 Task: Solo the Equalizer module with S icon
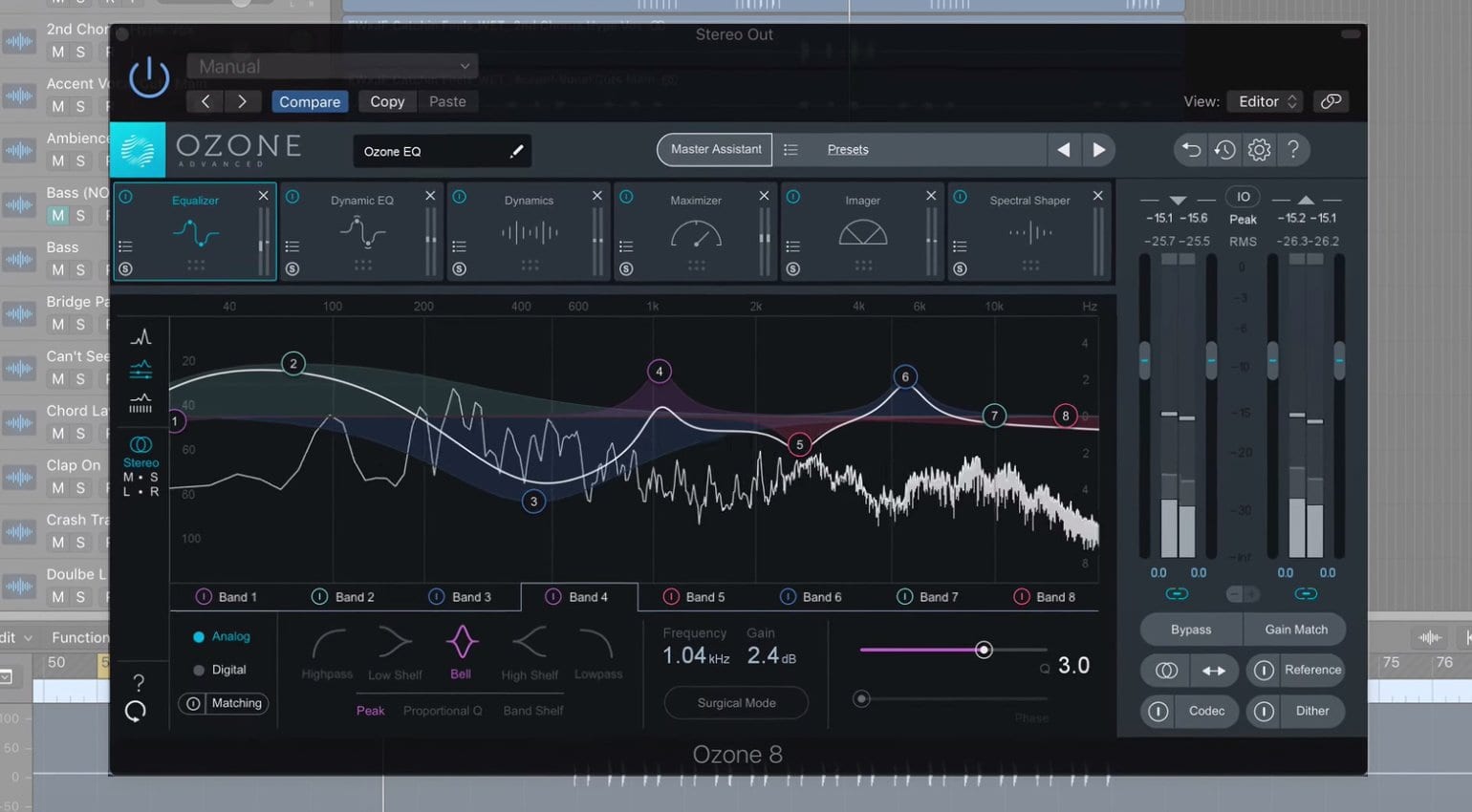(125, 269)
